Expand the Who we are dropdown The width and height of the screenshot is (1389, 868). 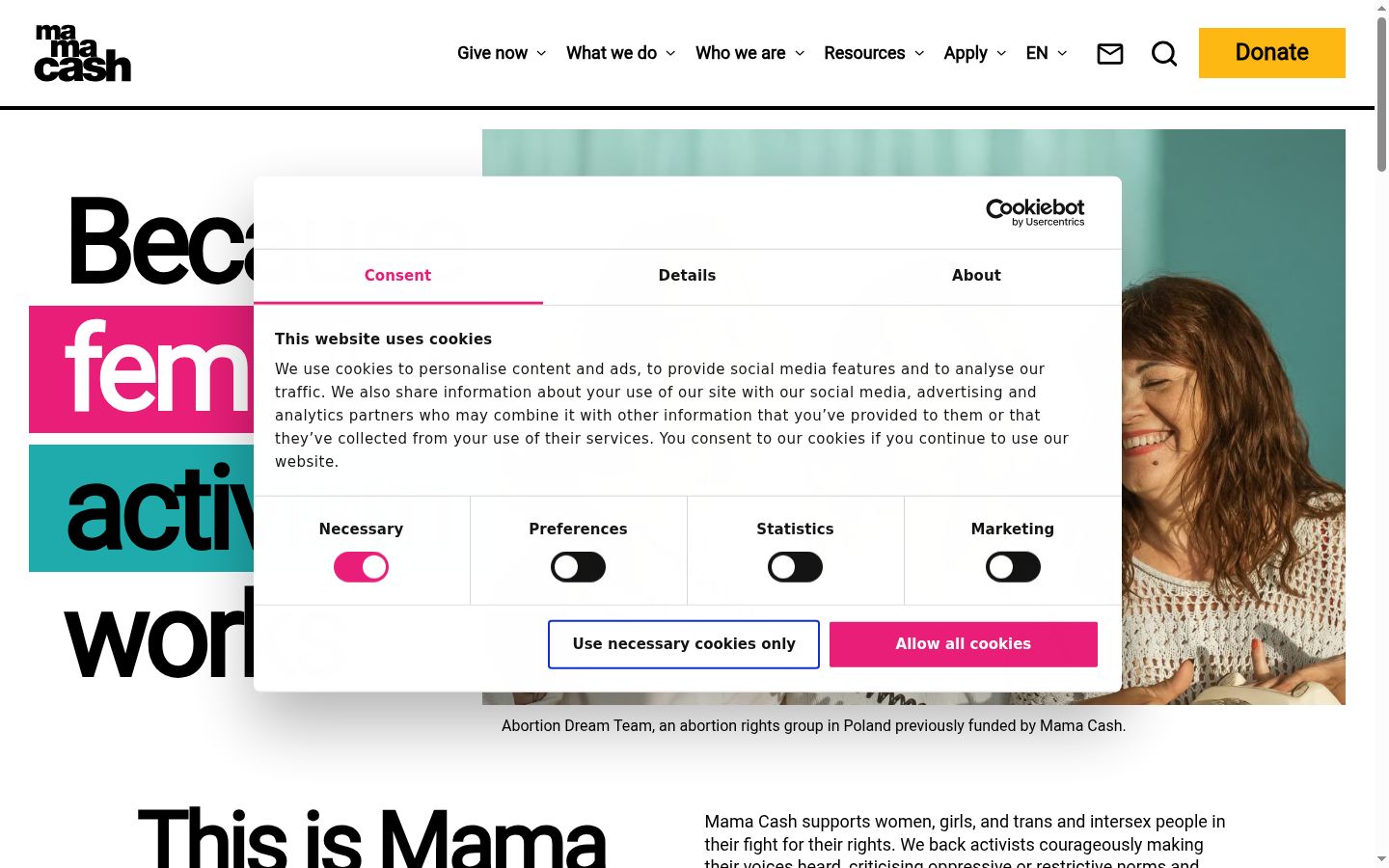pyautogui.click(x=749, y=53)
